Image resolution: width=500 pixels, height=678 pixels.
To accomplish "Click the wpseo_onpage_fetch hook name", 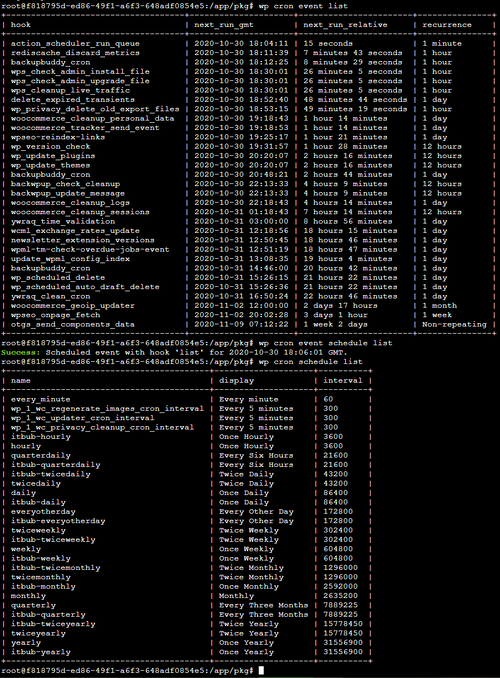I will tap(55, 315).
